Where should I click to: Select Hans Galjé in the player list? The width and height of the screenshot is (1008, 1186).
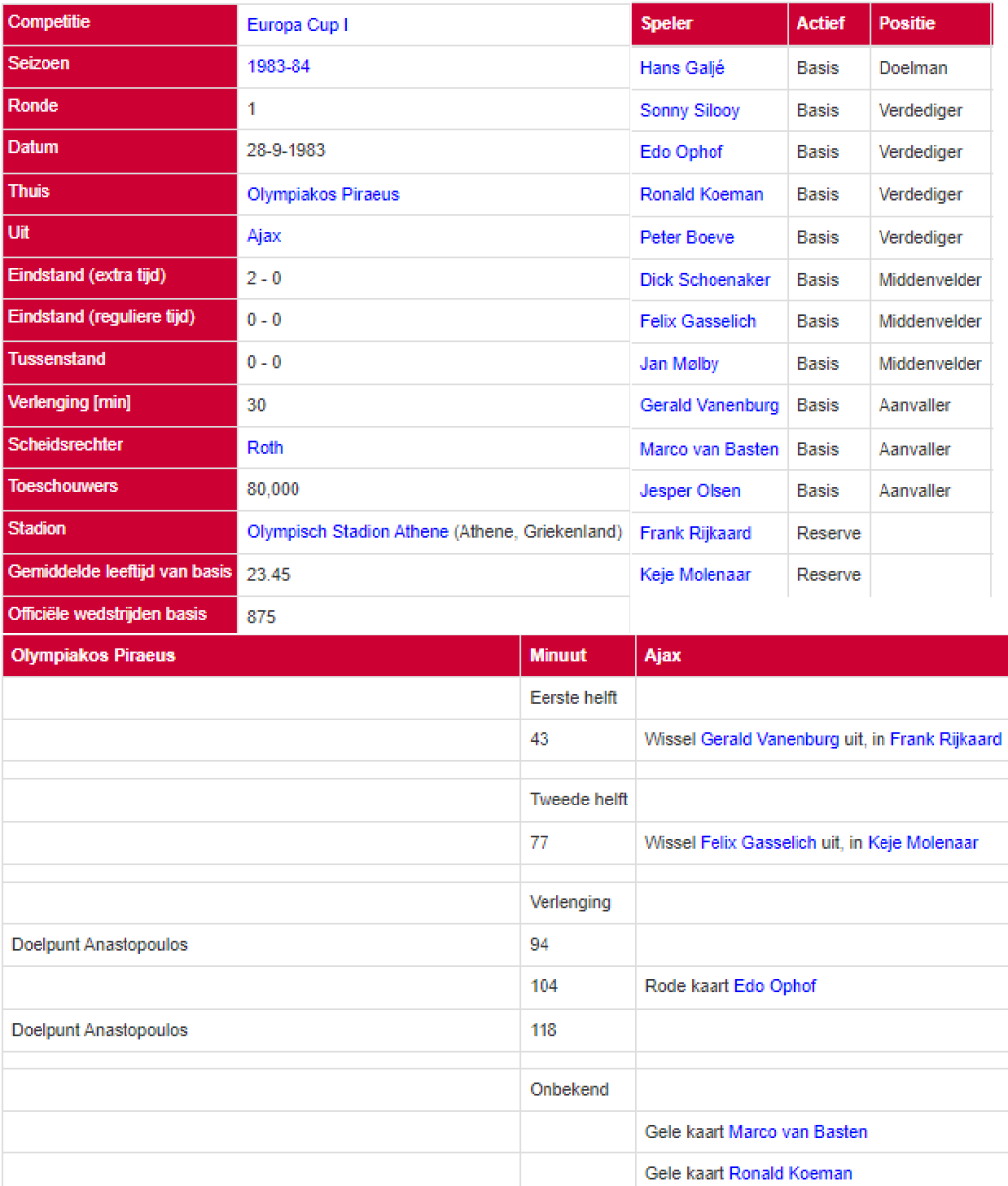(682, 68)
